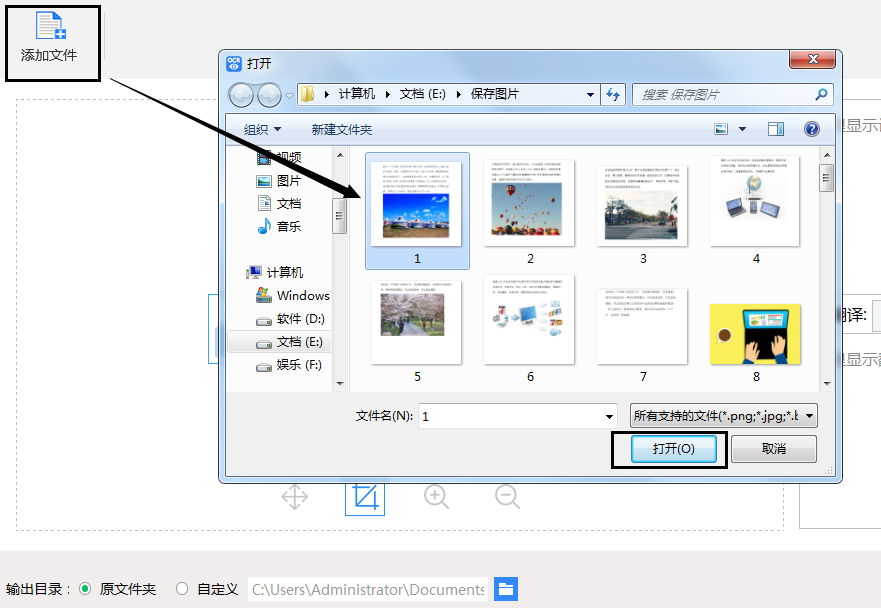Image resolution: width=881 pixels, height=608 pixels.
Task: Open the file type filter dropdown
Action: tap(724, 416)
